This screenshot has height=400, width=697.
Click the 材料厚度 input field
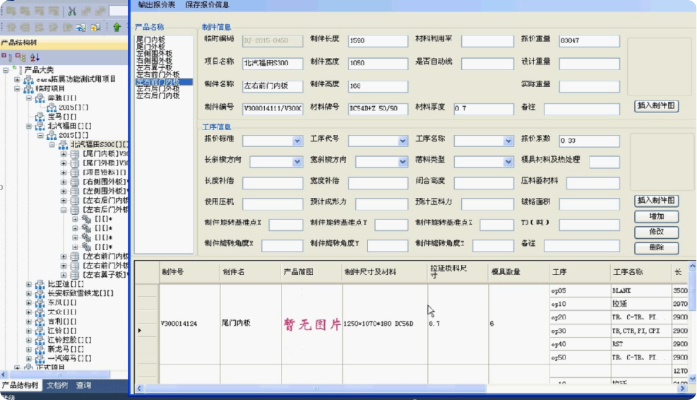click(481, 108)
